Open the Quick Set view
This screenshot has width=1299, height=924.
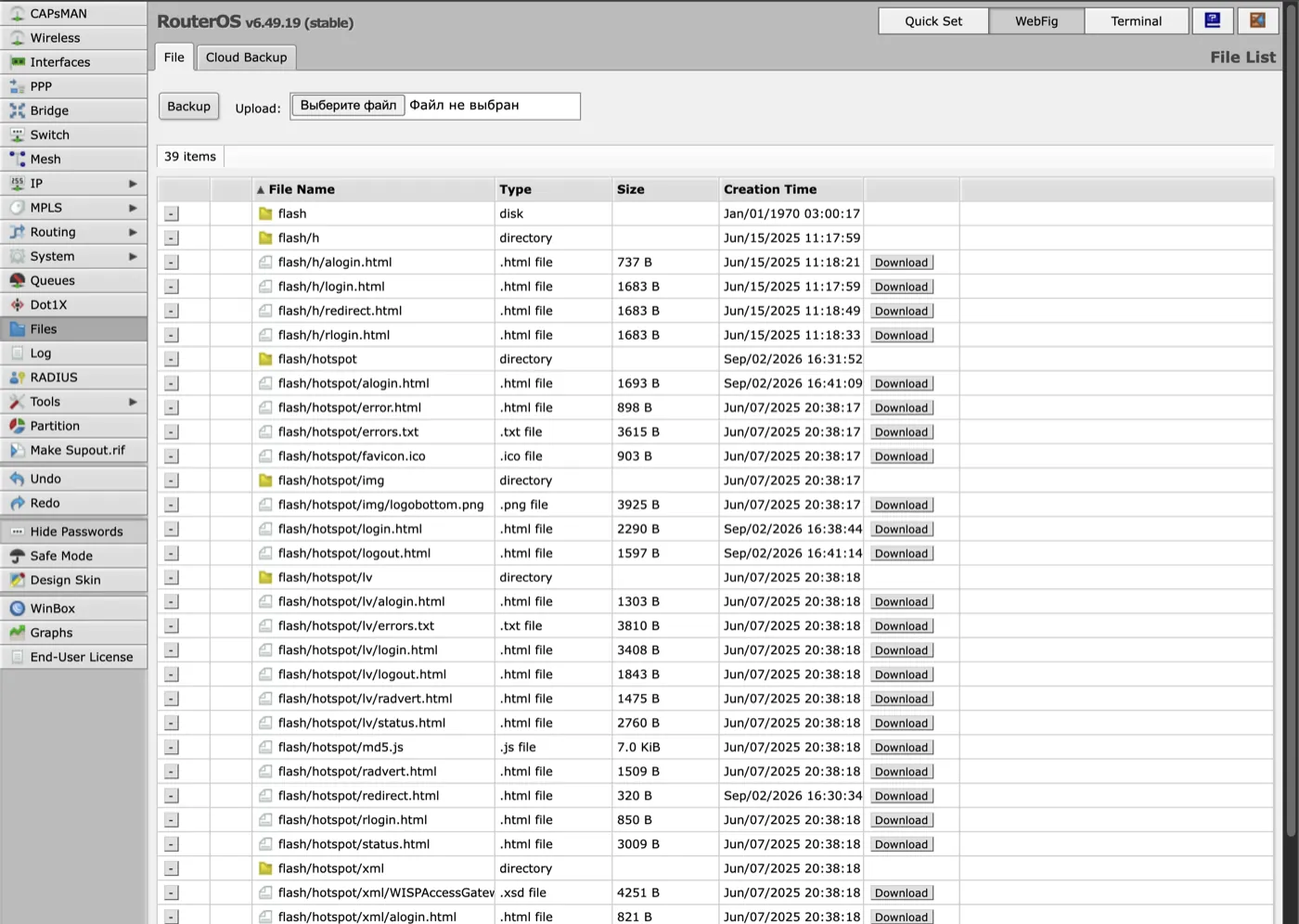(x=933, y=20)
